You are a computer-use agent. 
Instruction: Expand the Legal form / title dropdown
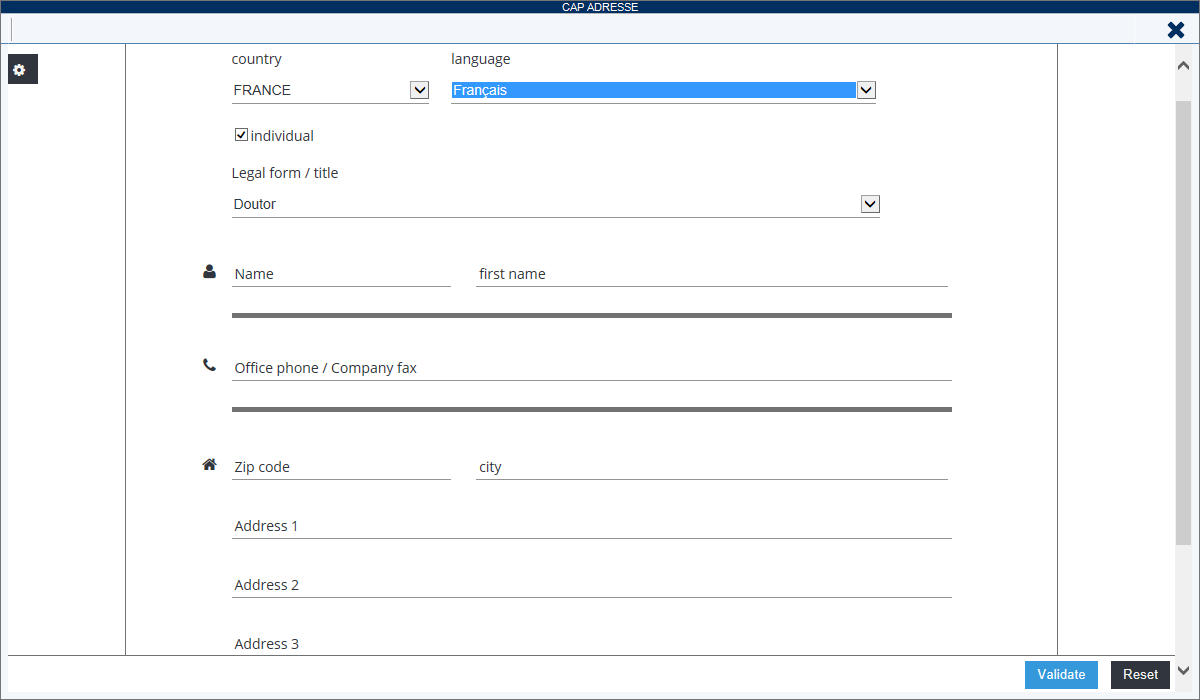pyautogui.click(x=870, y=204)
